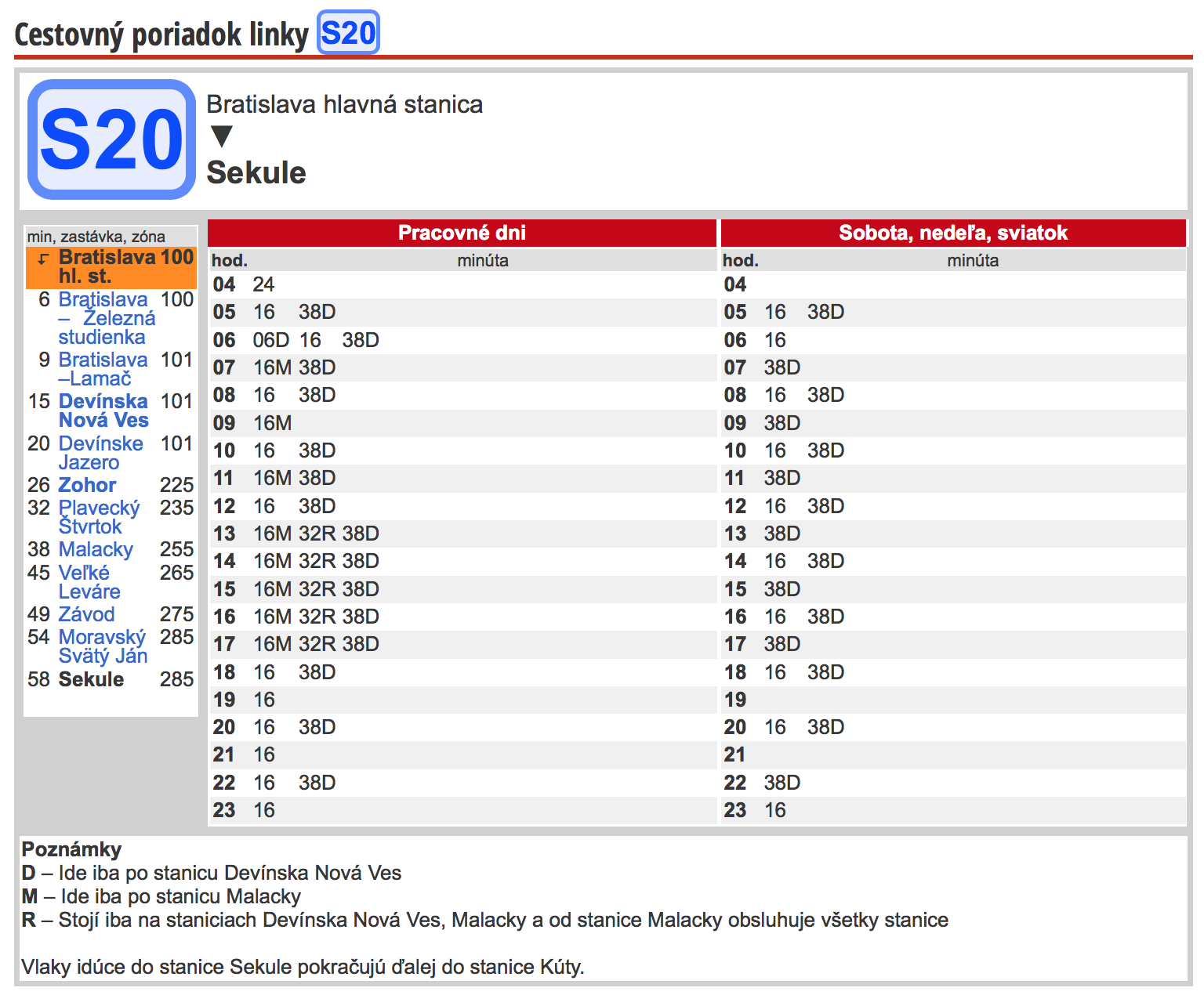The image size is (1204, 995).
Task: Select the highlighted Bratislava hl. st. stop
Action: tap(111, 266)
